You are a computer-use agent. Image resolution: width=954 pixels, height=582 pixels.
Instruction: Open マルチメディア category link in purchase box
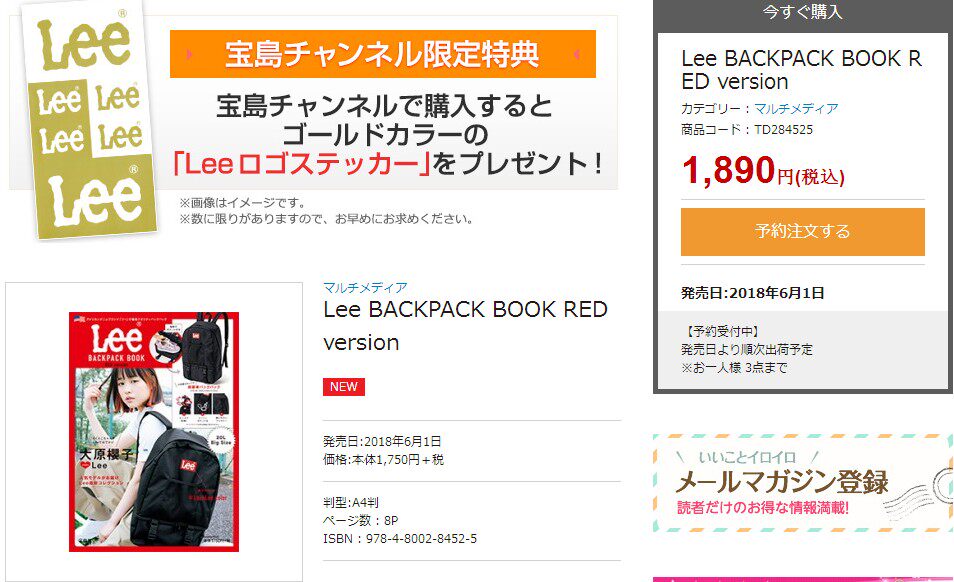tap(796, 108)
